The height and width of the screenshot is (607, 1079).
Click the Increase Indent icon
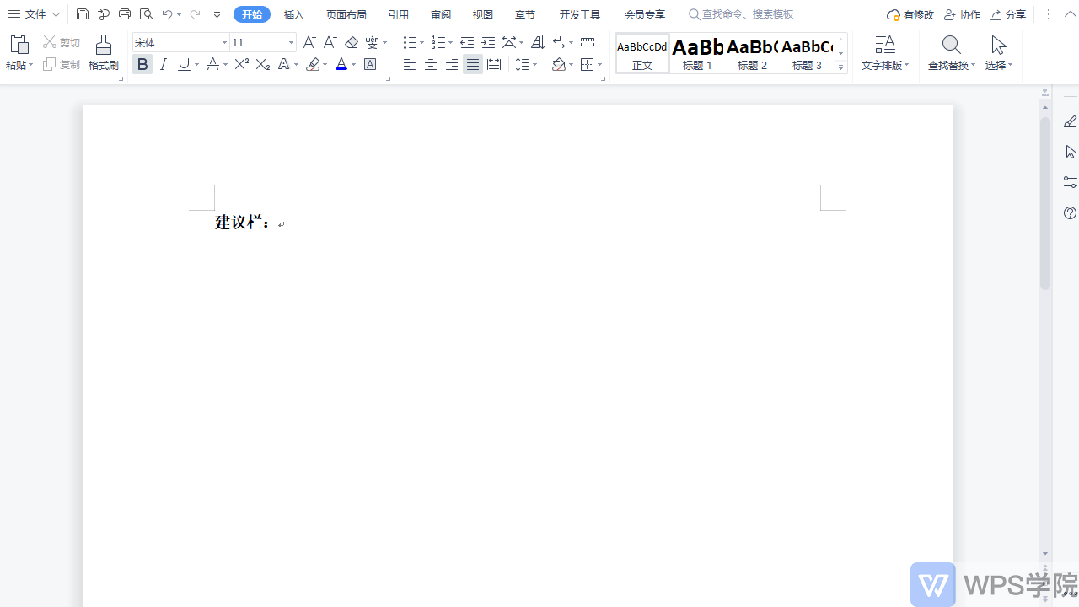pyautogui.click(x=489, y=43)
